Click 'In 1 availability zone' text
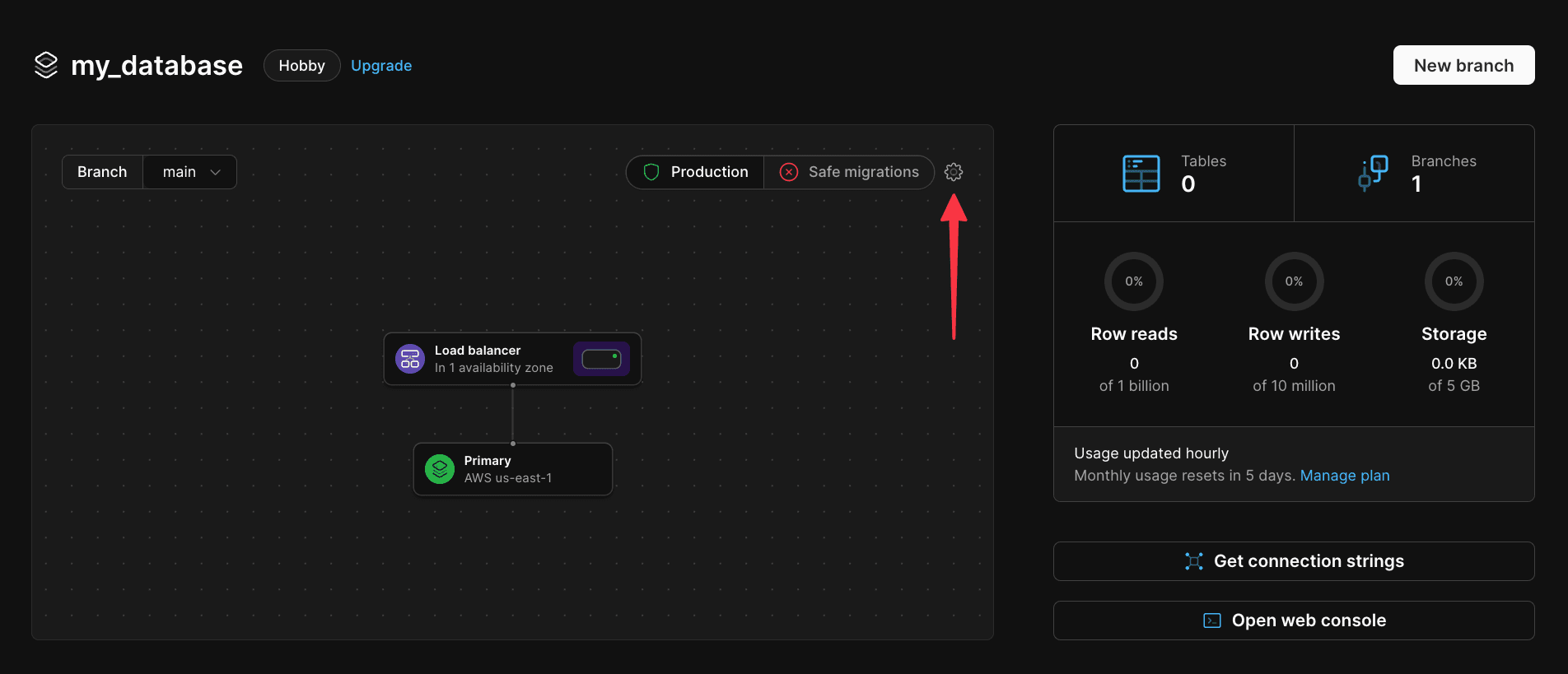 pos(494,368)
